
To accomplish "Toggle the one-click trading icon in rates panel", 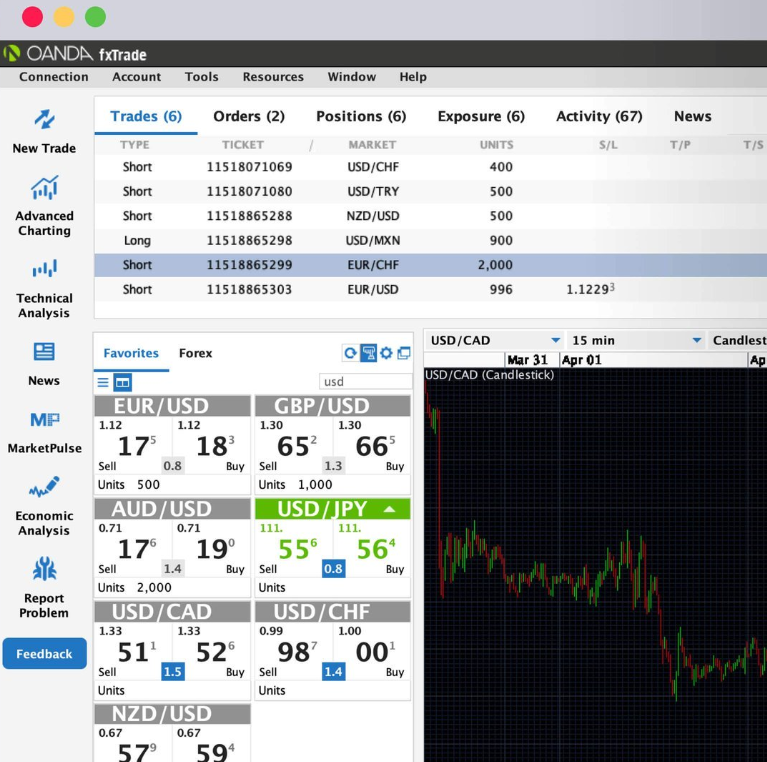I will tap(368, 353).
